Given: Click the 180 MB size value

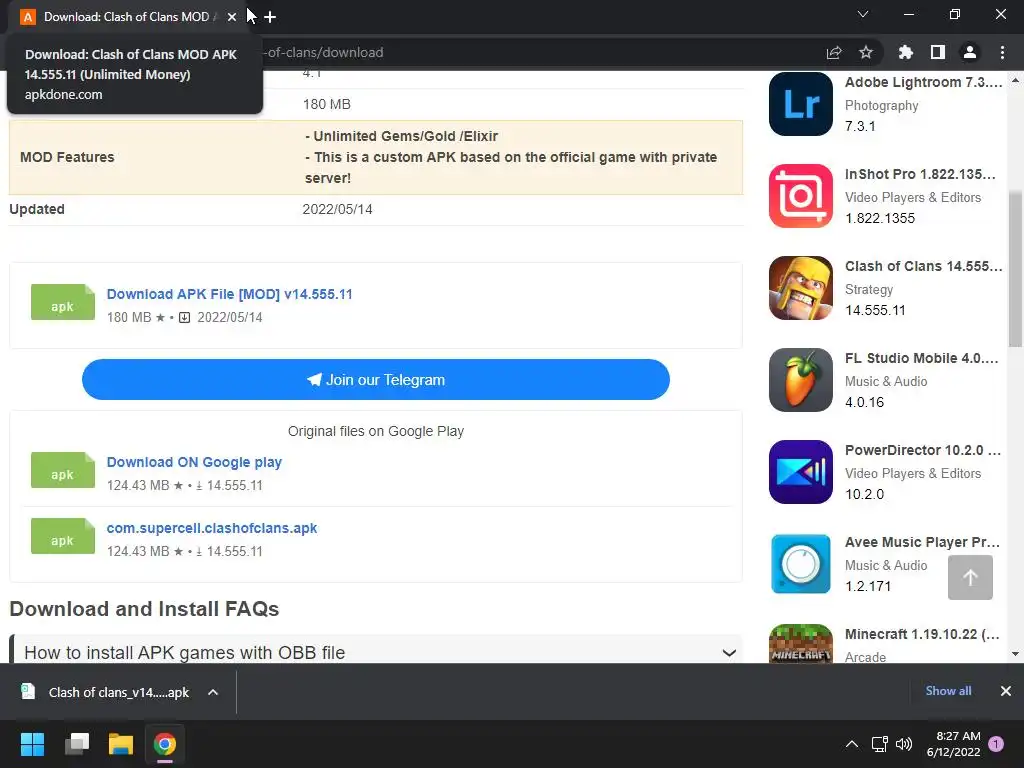Looking at the screenshot, I should pos(327,104).
